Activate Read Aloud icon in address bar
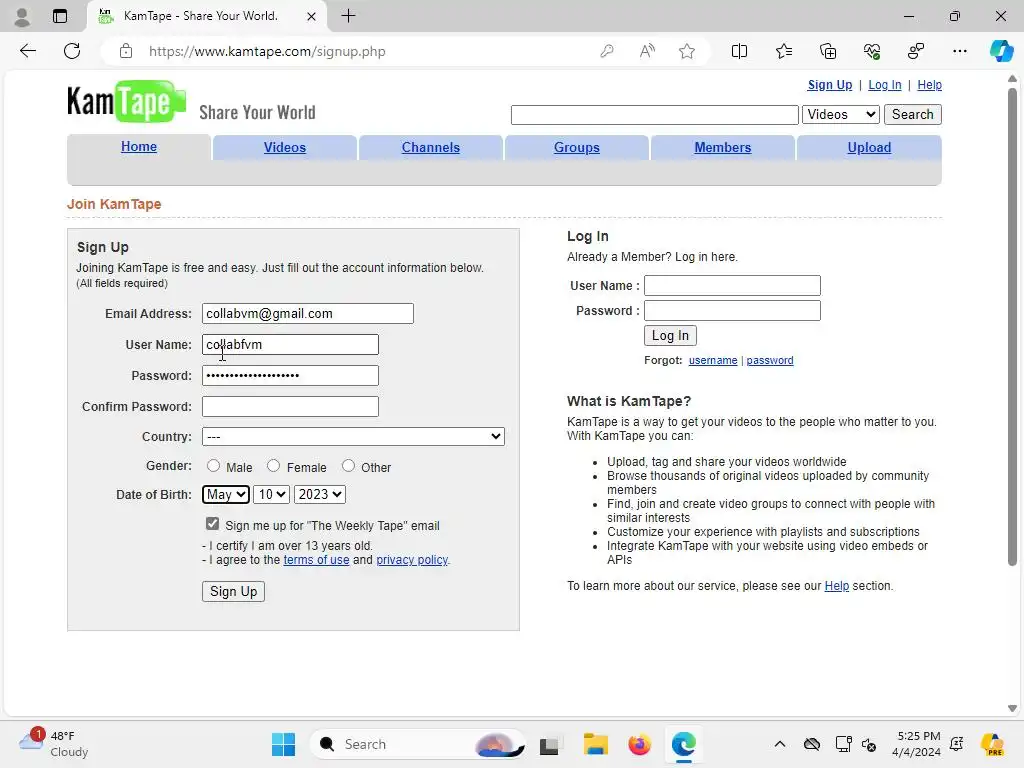 coord(647,51)
